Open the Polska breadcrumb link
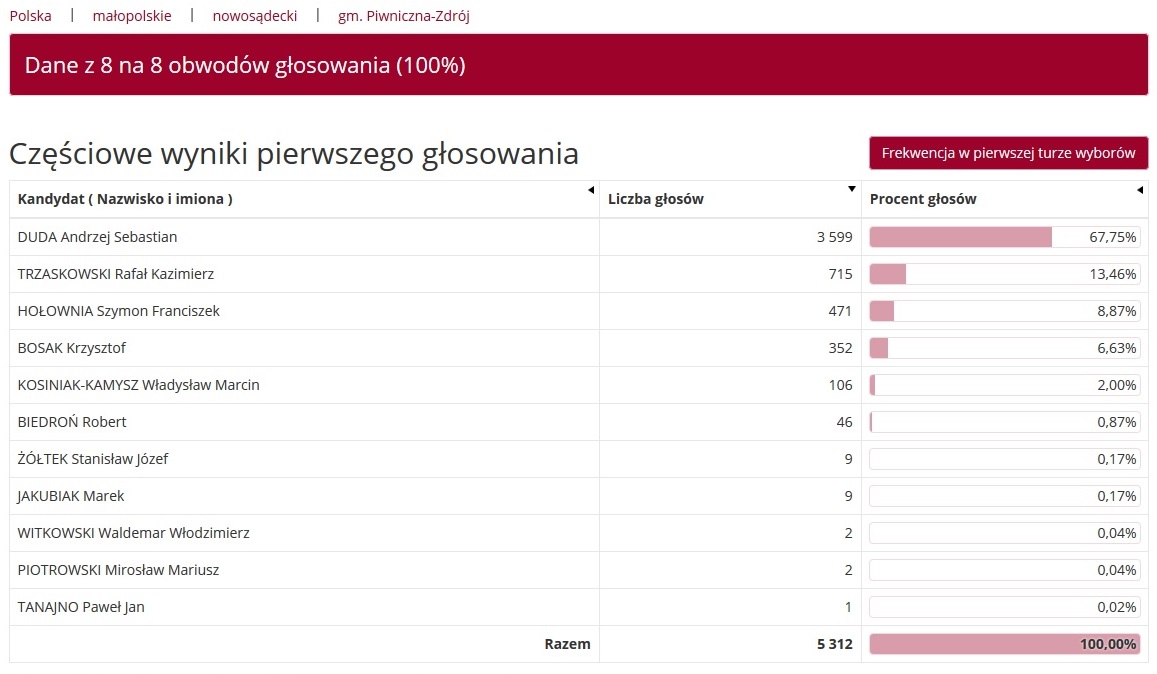 [30, 15]
